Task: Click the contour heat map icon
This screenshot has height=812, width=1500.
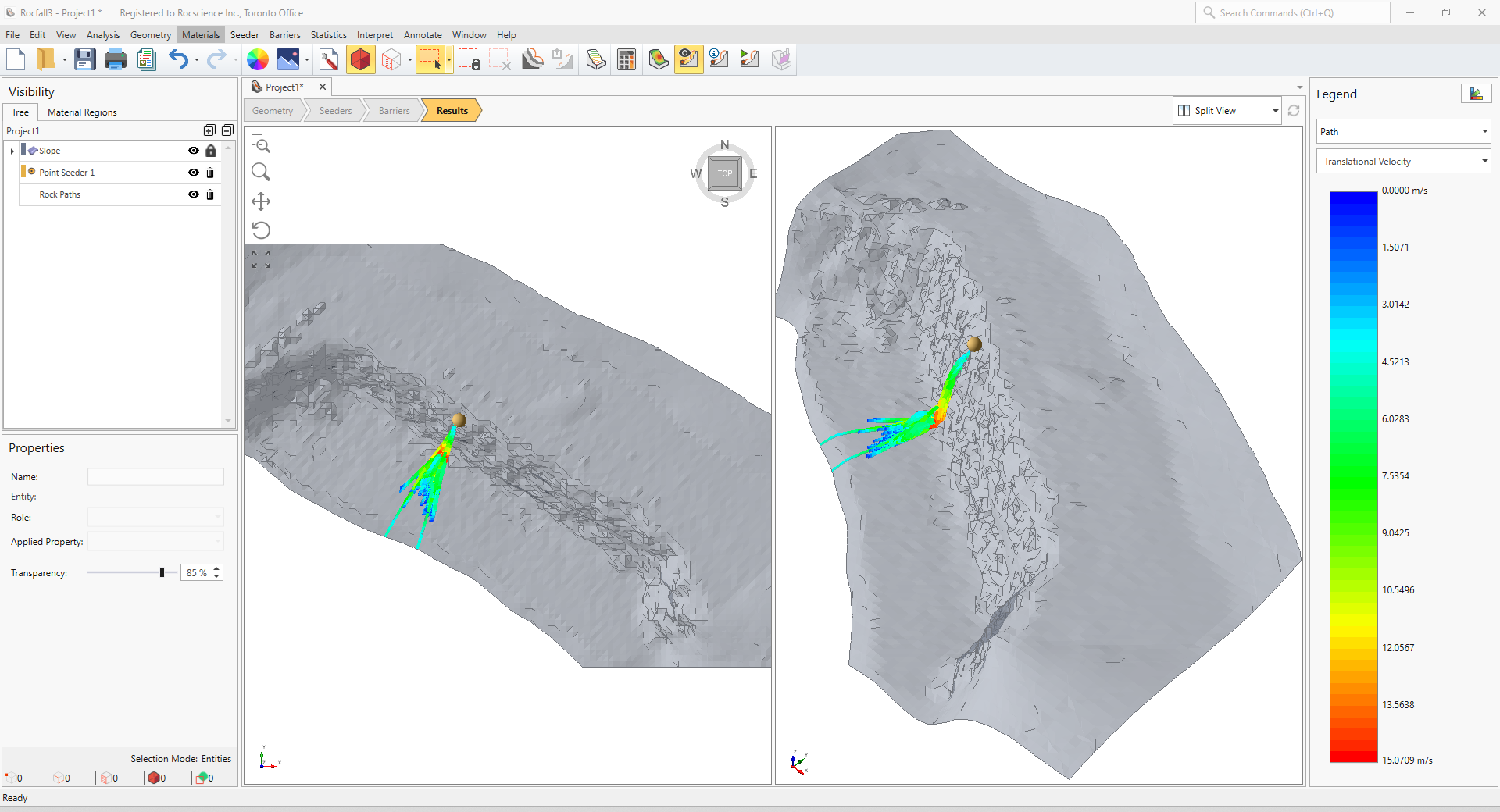Action: 659,59
